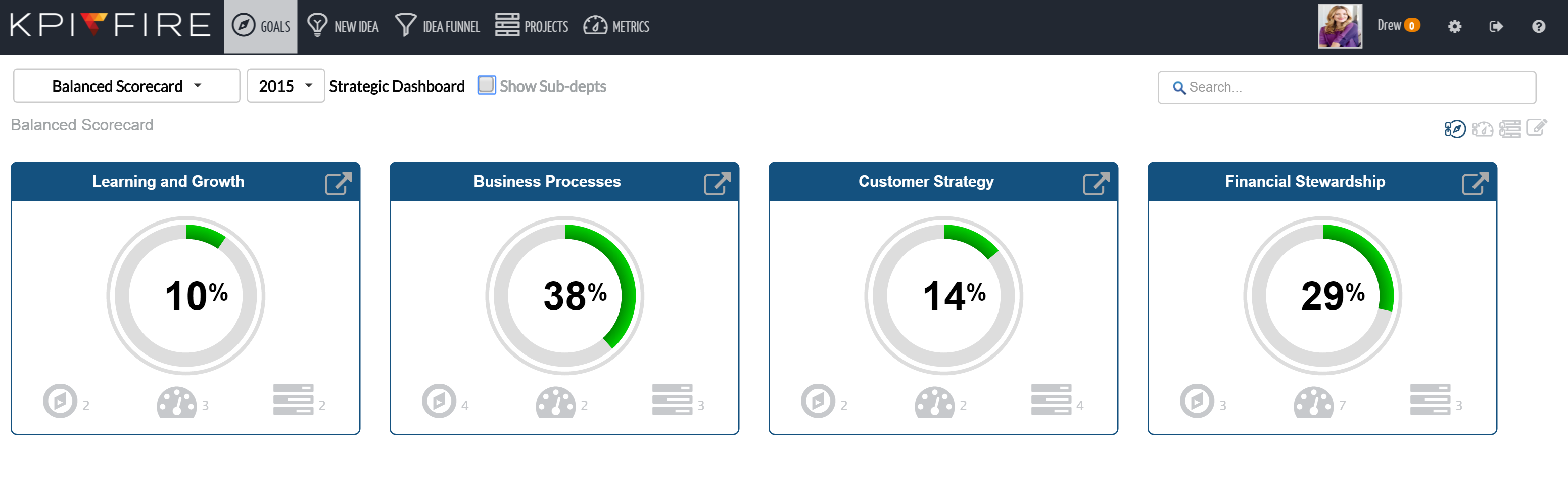The width and height of the screenshot is (1568, 489).
Task: Open Learning and Growth card in new view
Action: 338,183
